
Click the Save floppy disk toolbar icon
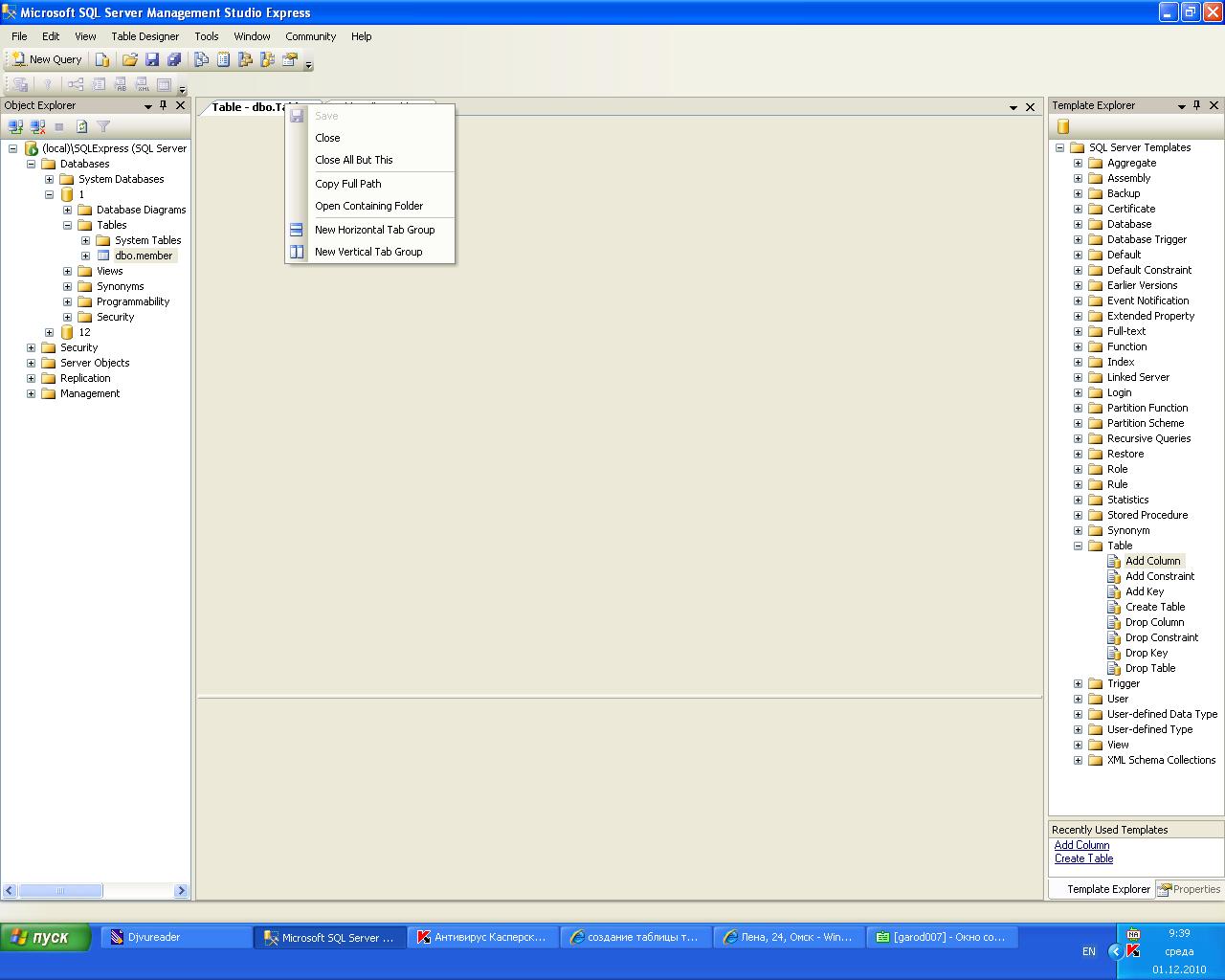click(152, 59)
